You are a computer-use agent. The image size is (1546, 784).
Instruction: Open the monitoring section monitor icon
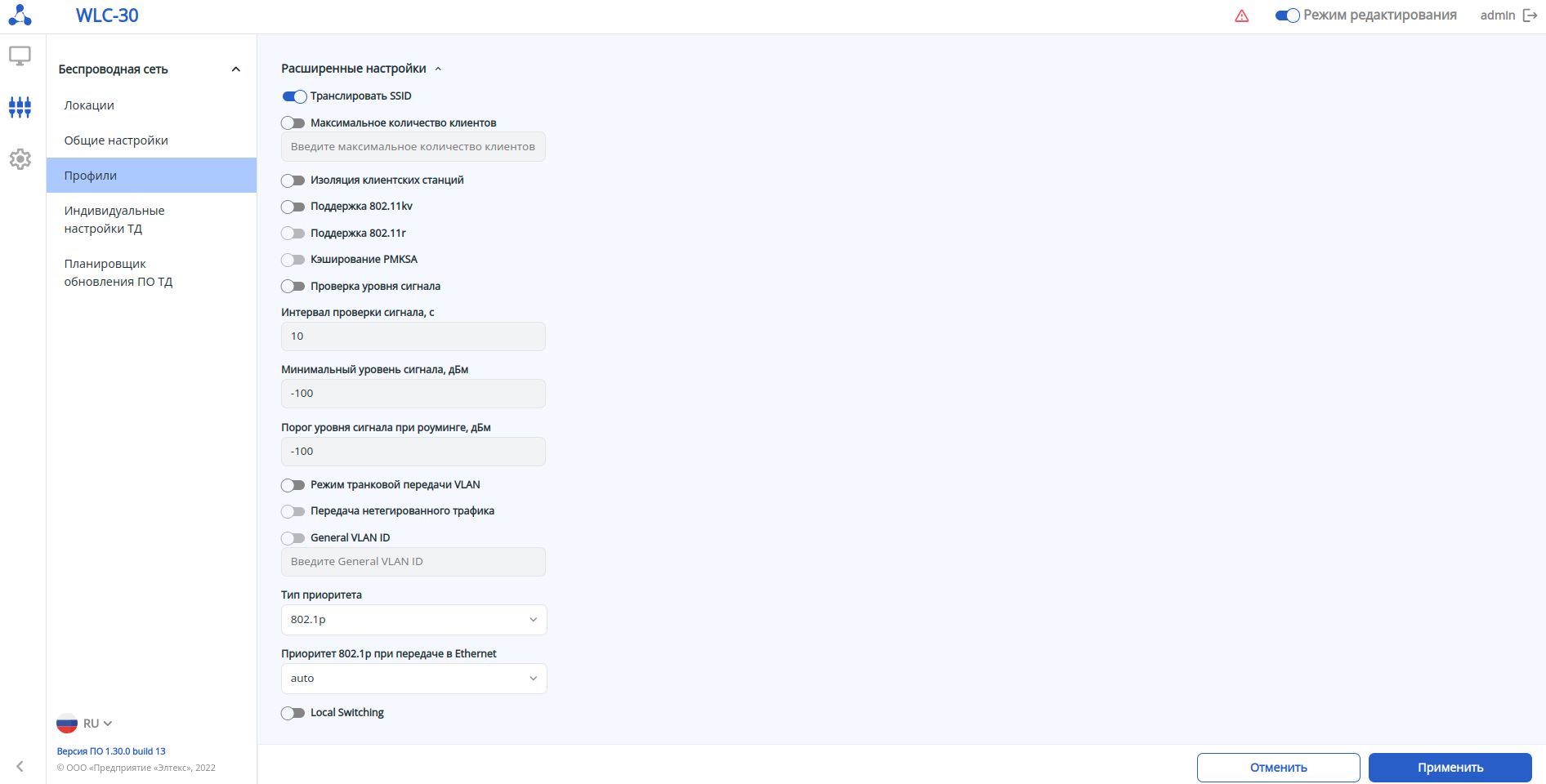[20, 56]
